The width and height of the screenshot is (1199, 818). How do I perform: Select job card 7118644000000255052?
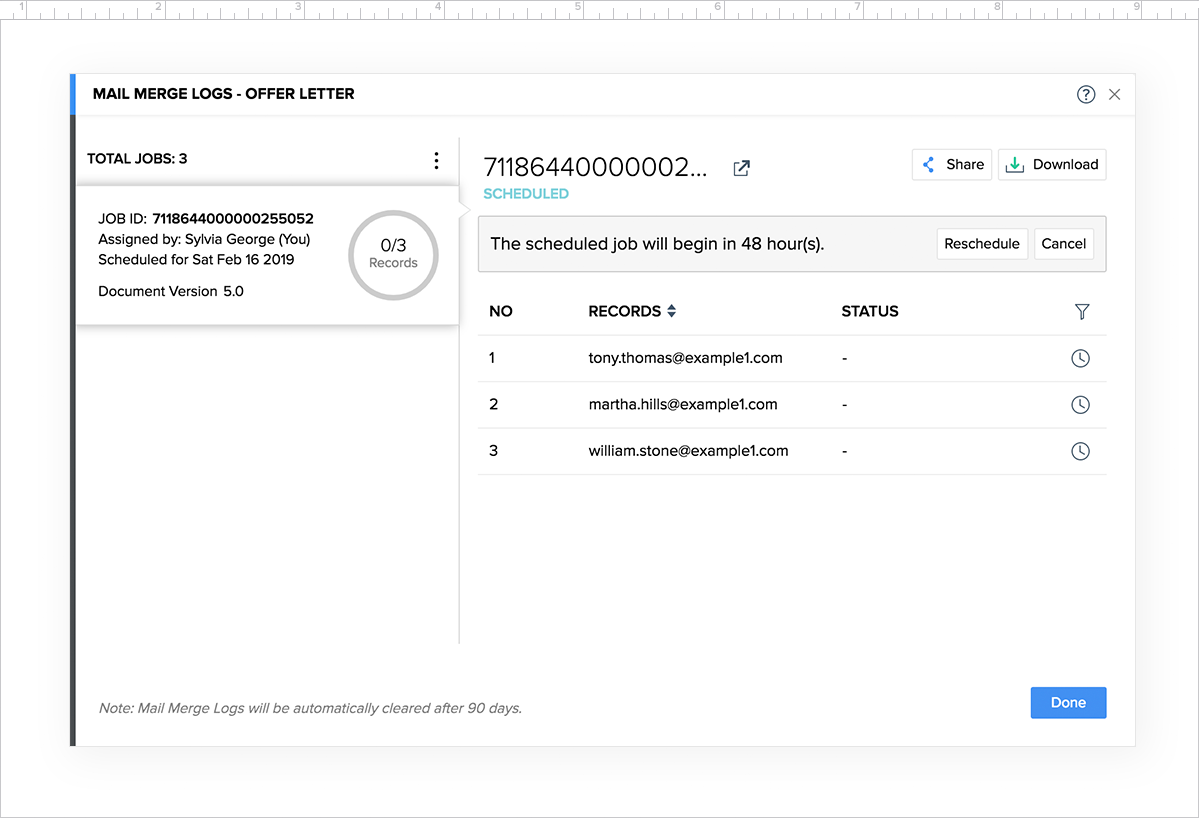click(268, 256)
